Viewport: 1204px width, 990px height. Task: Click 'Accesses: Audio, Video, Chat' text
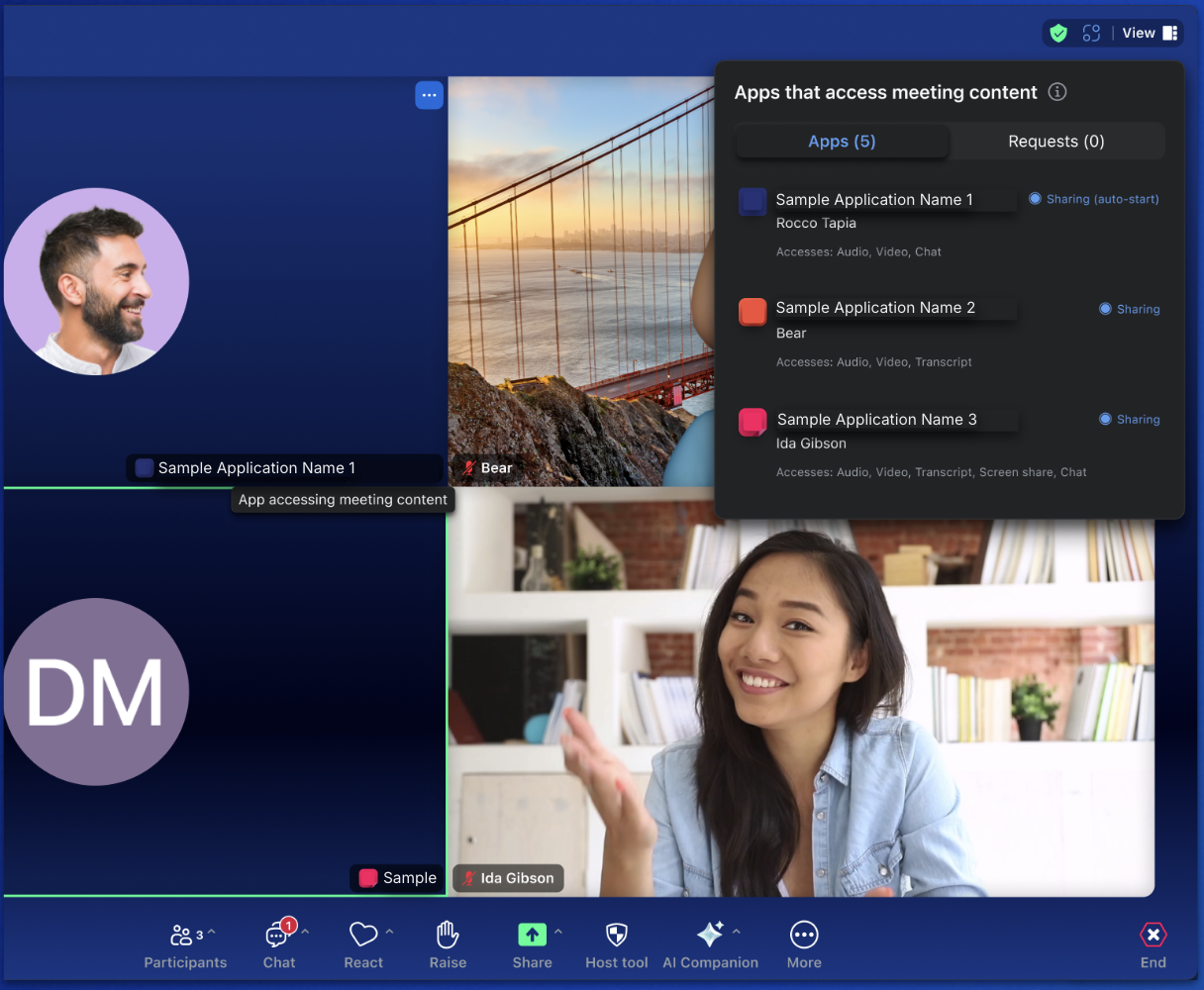click(858, 252)
